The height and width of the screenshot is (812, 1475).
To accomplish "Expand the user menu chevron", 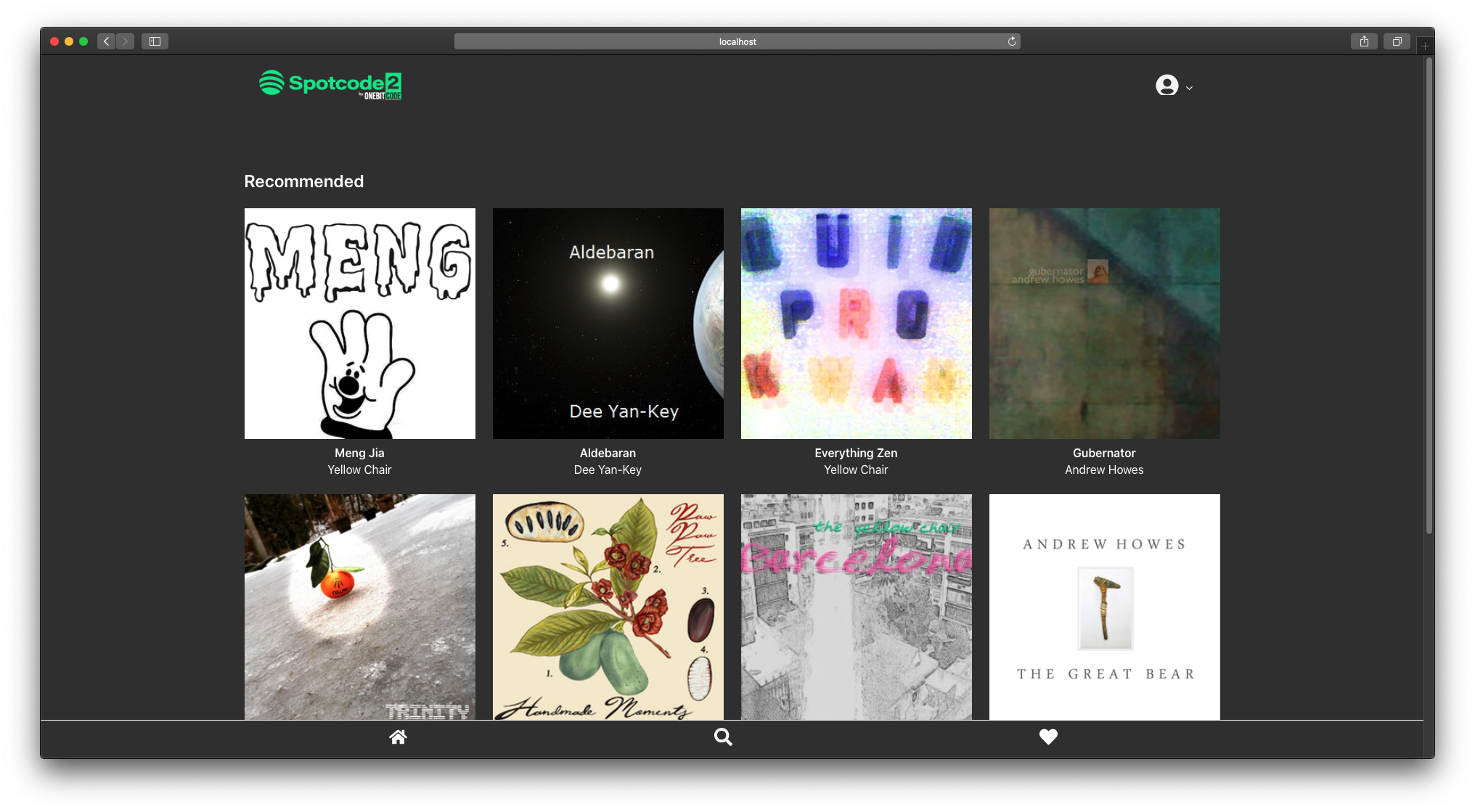I will 1189,88.
